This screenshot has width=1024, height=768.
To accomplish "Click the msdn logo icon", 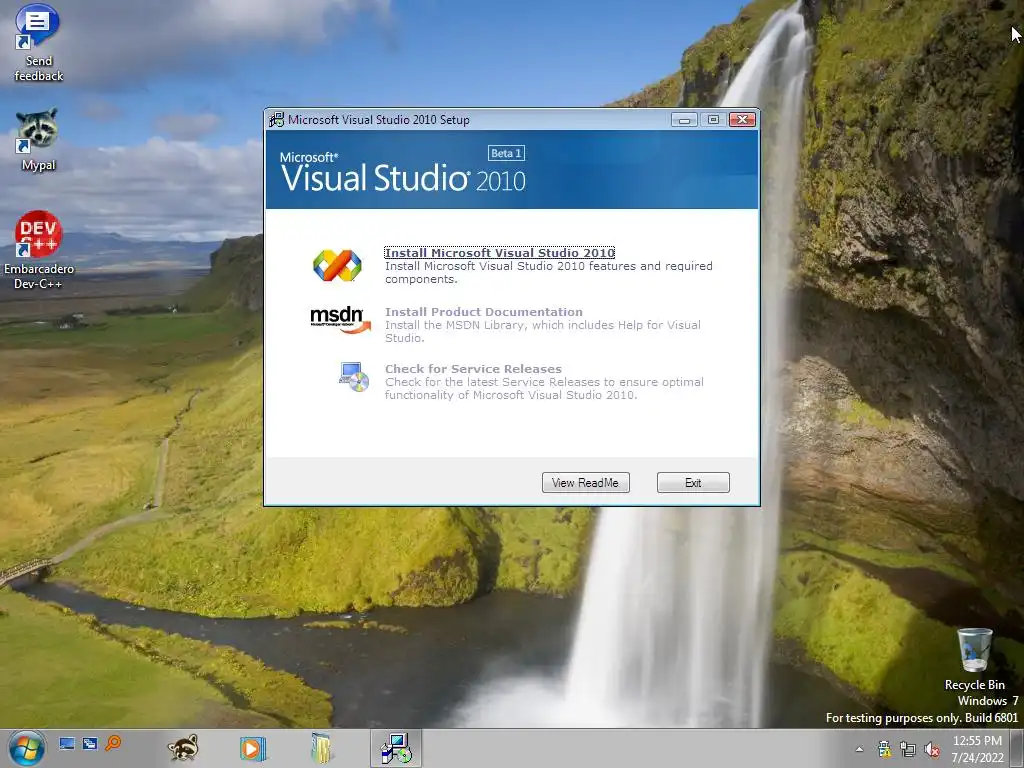I will tap(340, 320).
